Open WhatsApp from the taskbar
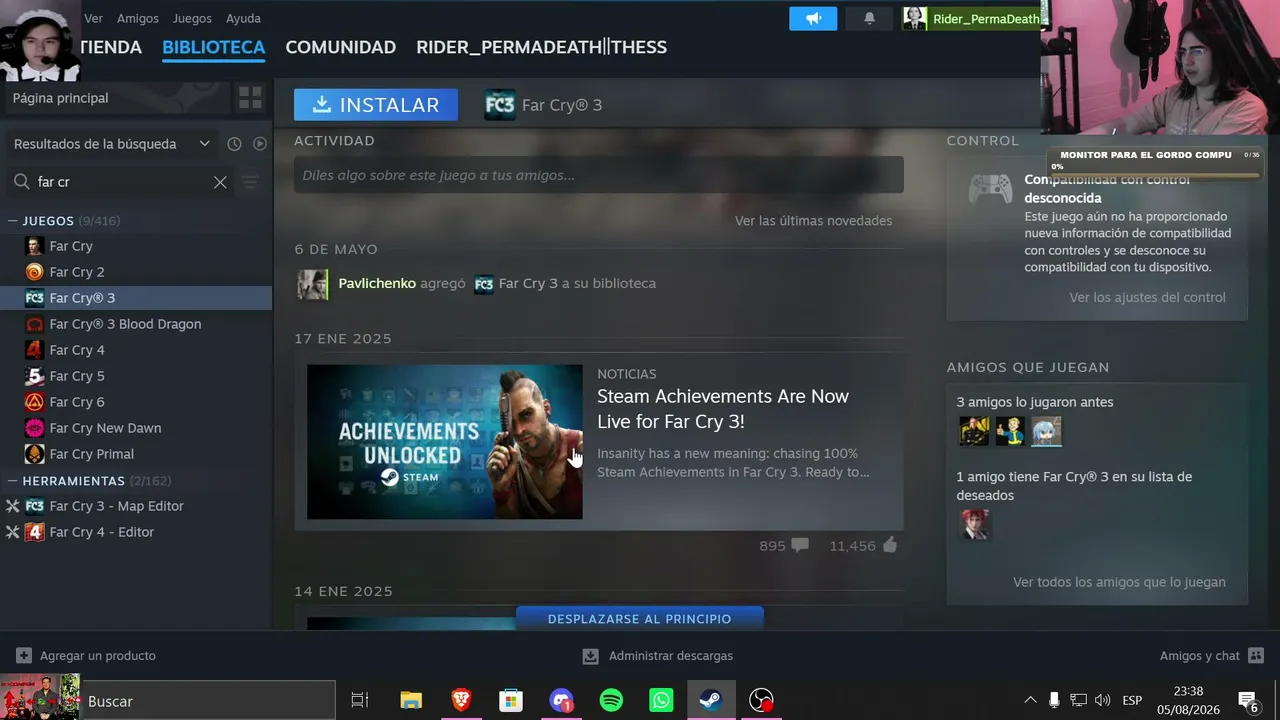The height and width of the screenshot is (720, 1280). point(661,701)
